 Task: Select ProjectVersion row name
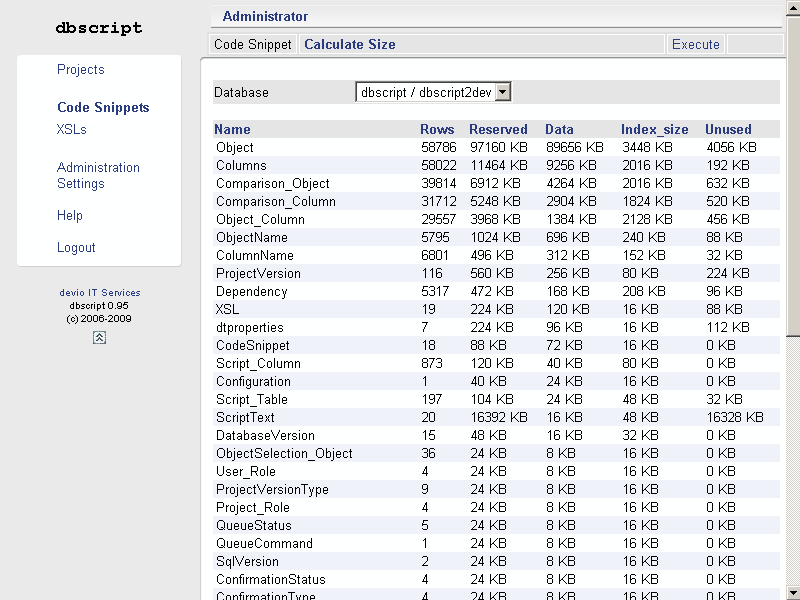click(x=258, y=273)
